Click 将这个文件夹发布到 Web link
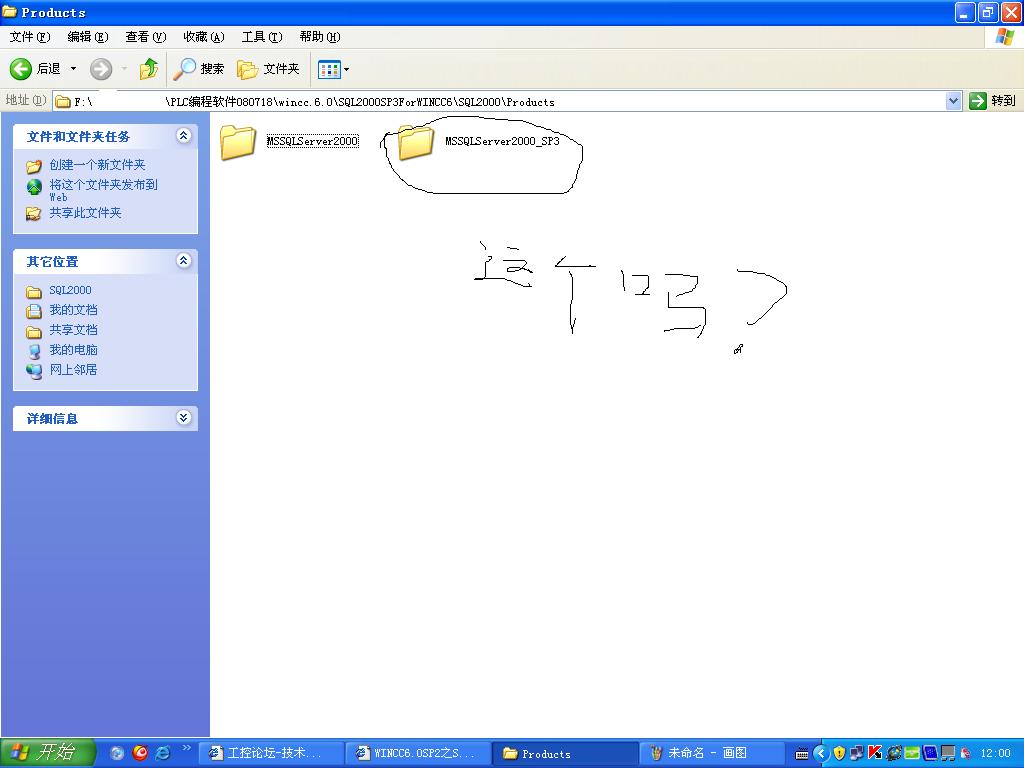The image size is (1024, 768). tap(103, 190)
